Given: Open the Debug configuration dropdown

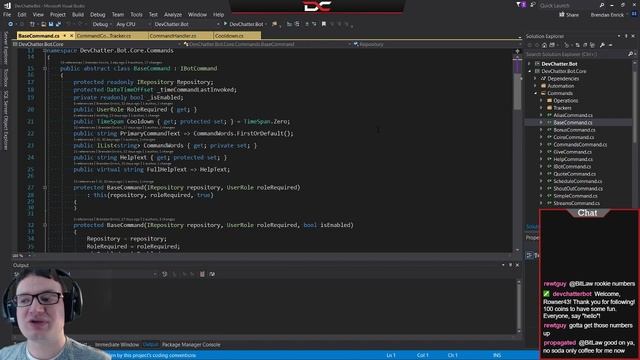Looking at the screenshot, I should [102, 24].
